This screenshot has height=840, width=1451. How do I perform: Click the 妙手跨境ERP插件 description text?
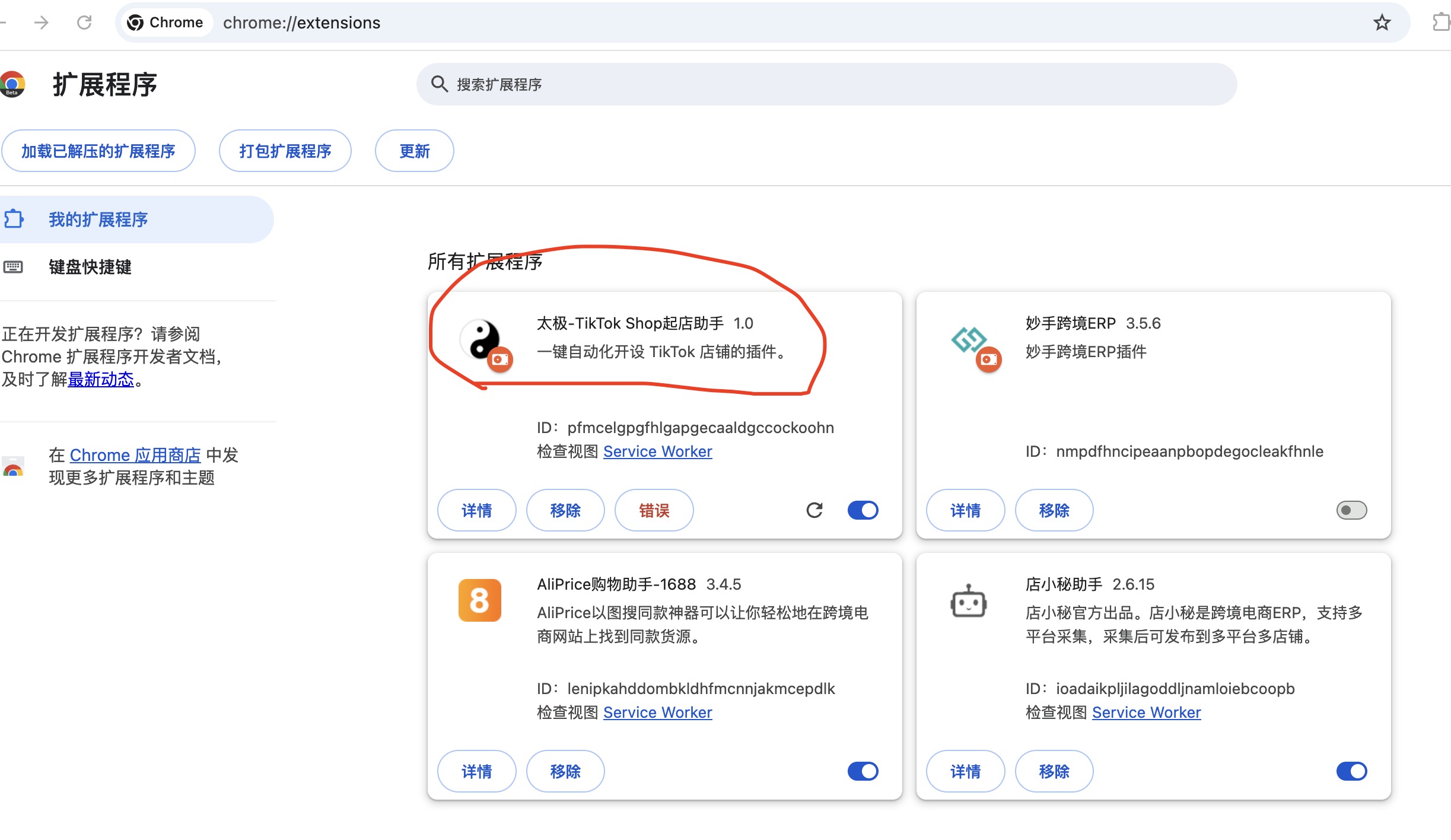coord(1086,352)
